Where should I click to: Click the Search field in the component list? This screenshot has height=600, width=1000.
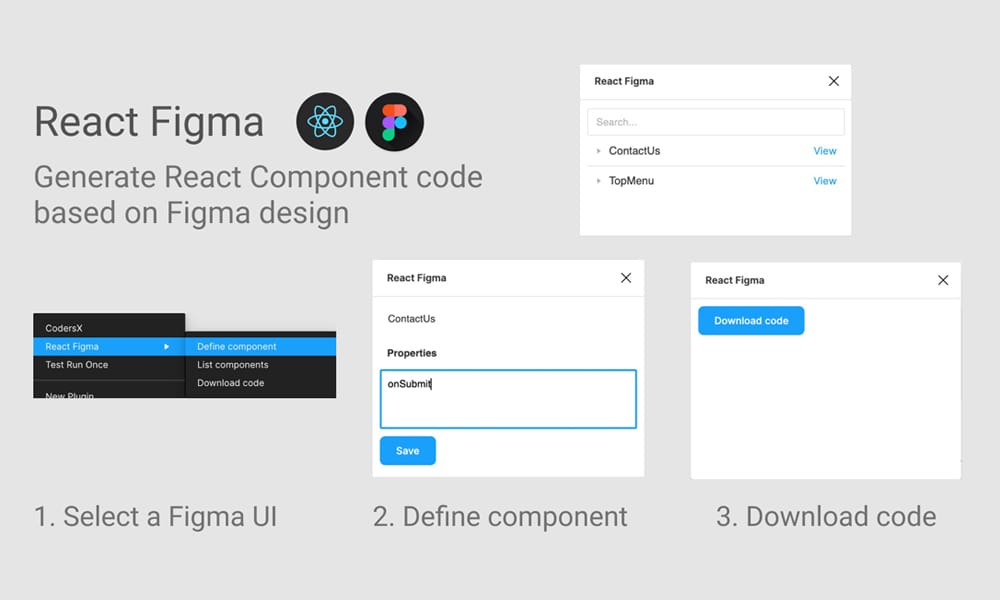click(x=715, y=120)
